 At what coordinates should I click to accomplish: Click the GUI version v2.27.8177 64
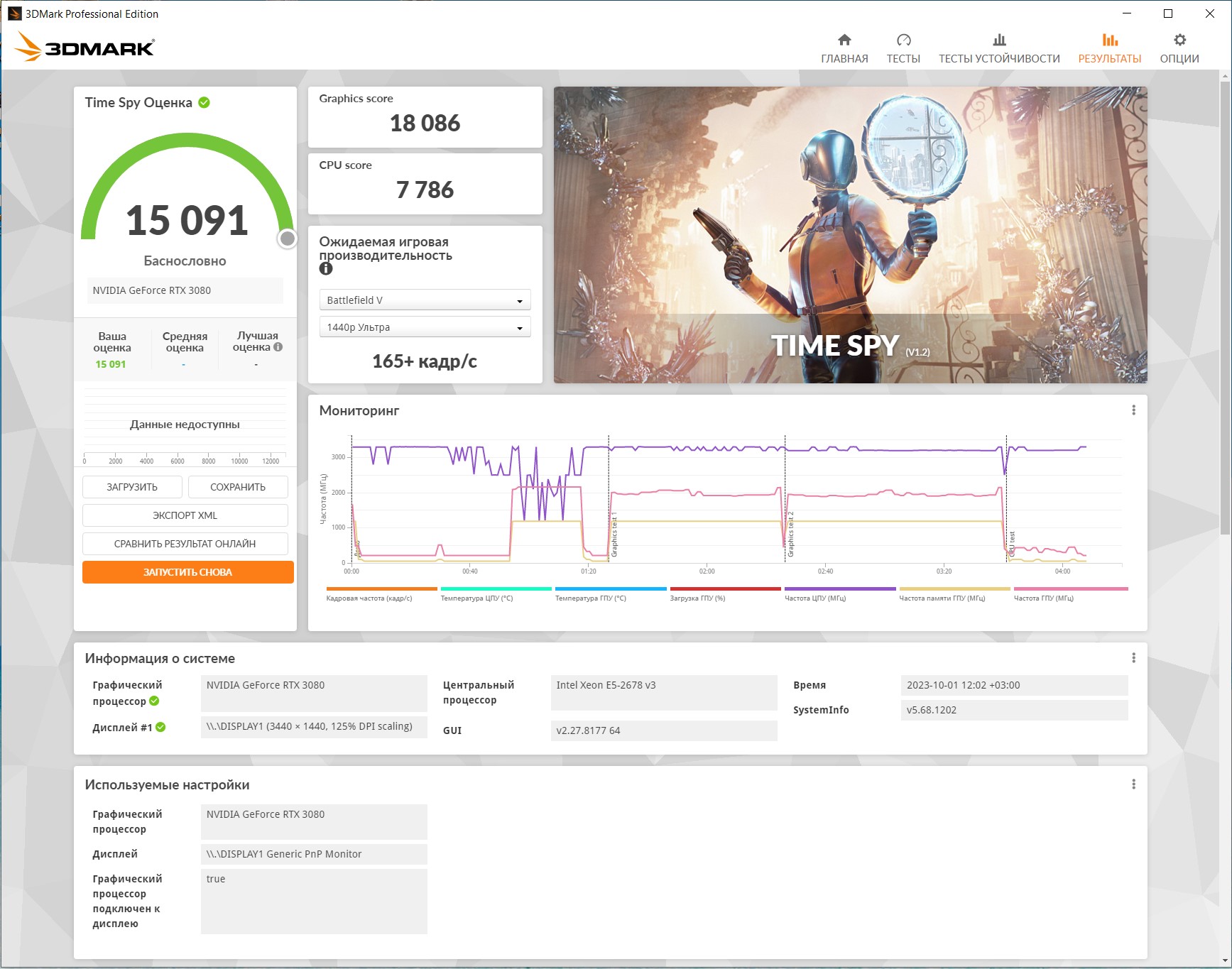[664, 730]
